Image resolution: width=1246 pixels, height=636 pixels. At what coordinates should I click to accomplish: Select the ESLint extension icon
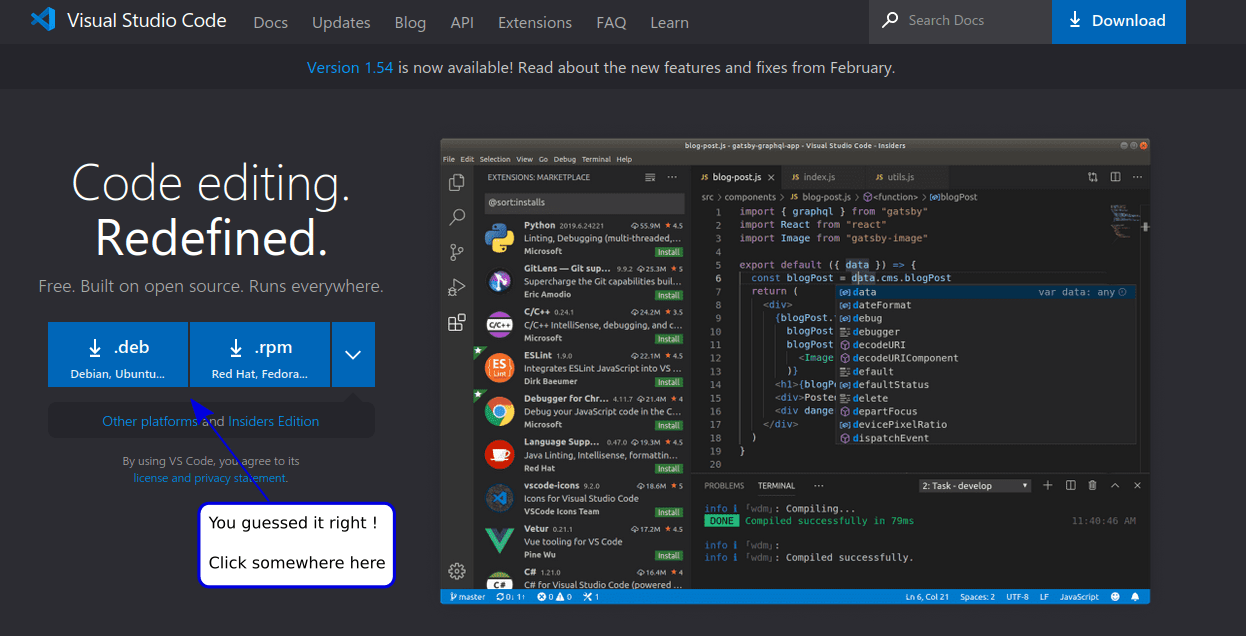tap(500, 368)
